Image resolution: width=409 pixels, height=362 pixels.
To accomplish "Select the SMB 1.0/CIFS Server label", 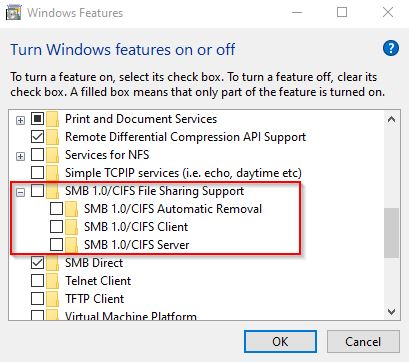I will [x=137, y=245].
